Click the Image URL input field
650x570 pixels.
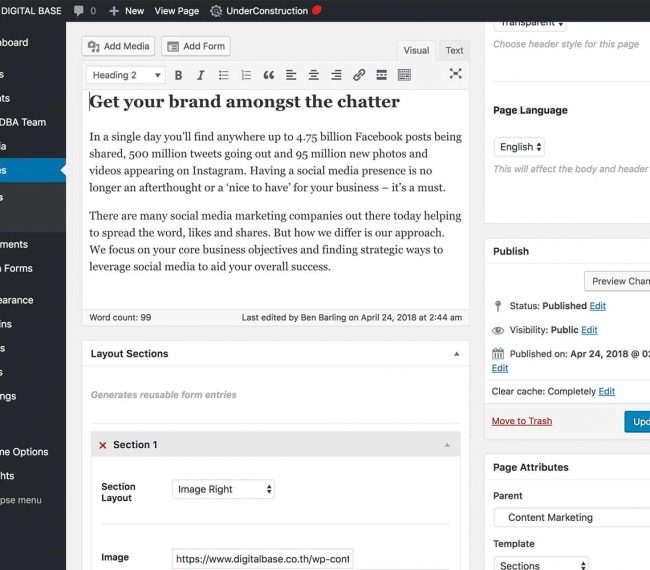pos(263,559)
